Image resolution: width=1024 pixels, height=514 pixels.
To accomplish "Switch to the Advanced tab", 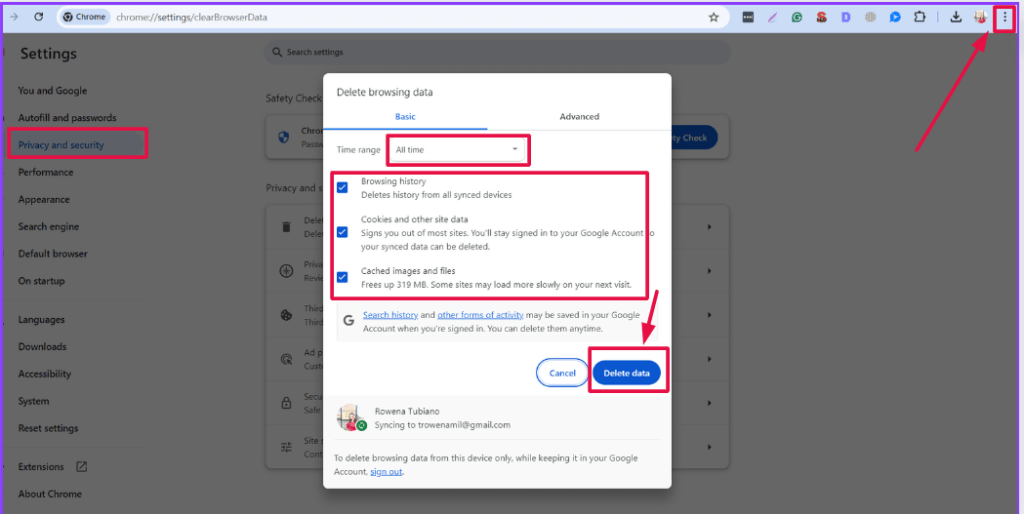I will click(579, 116).
